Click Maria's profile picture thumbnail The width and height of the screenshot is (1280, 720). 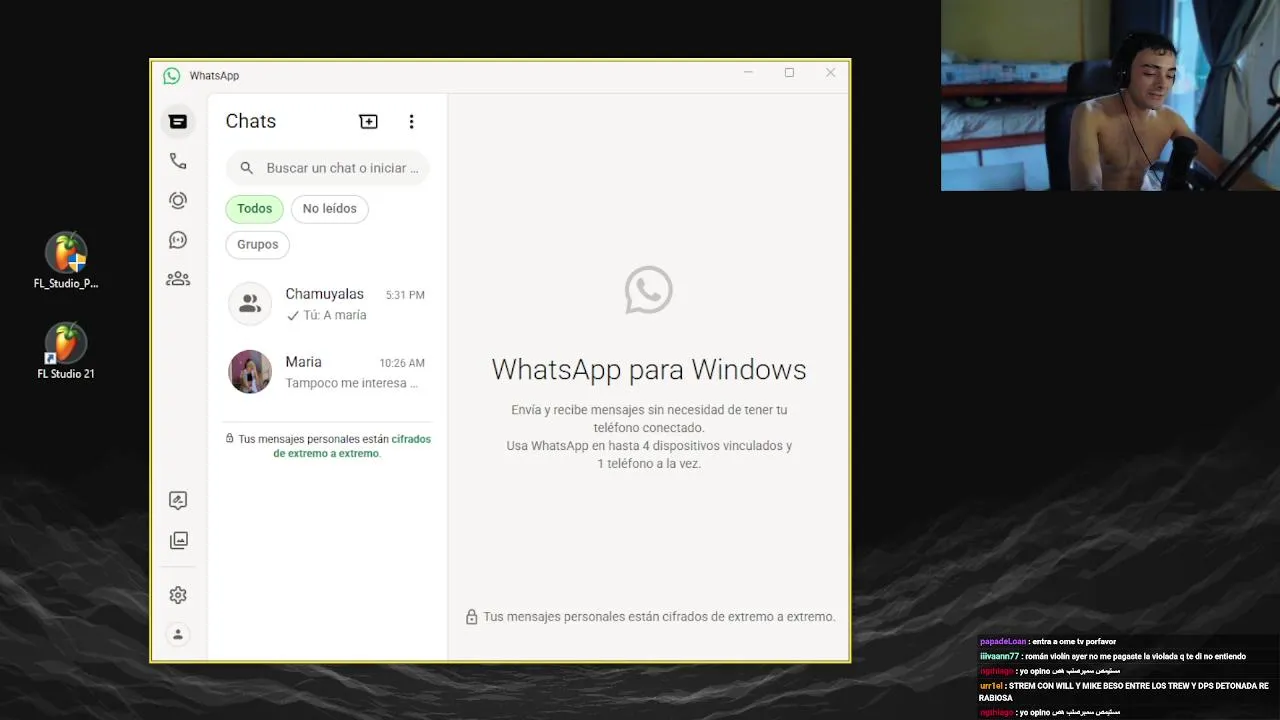point(250,372)
